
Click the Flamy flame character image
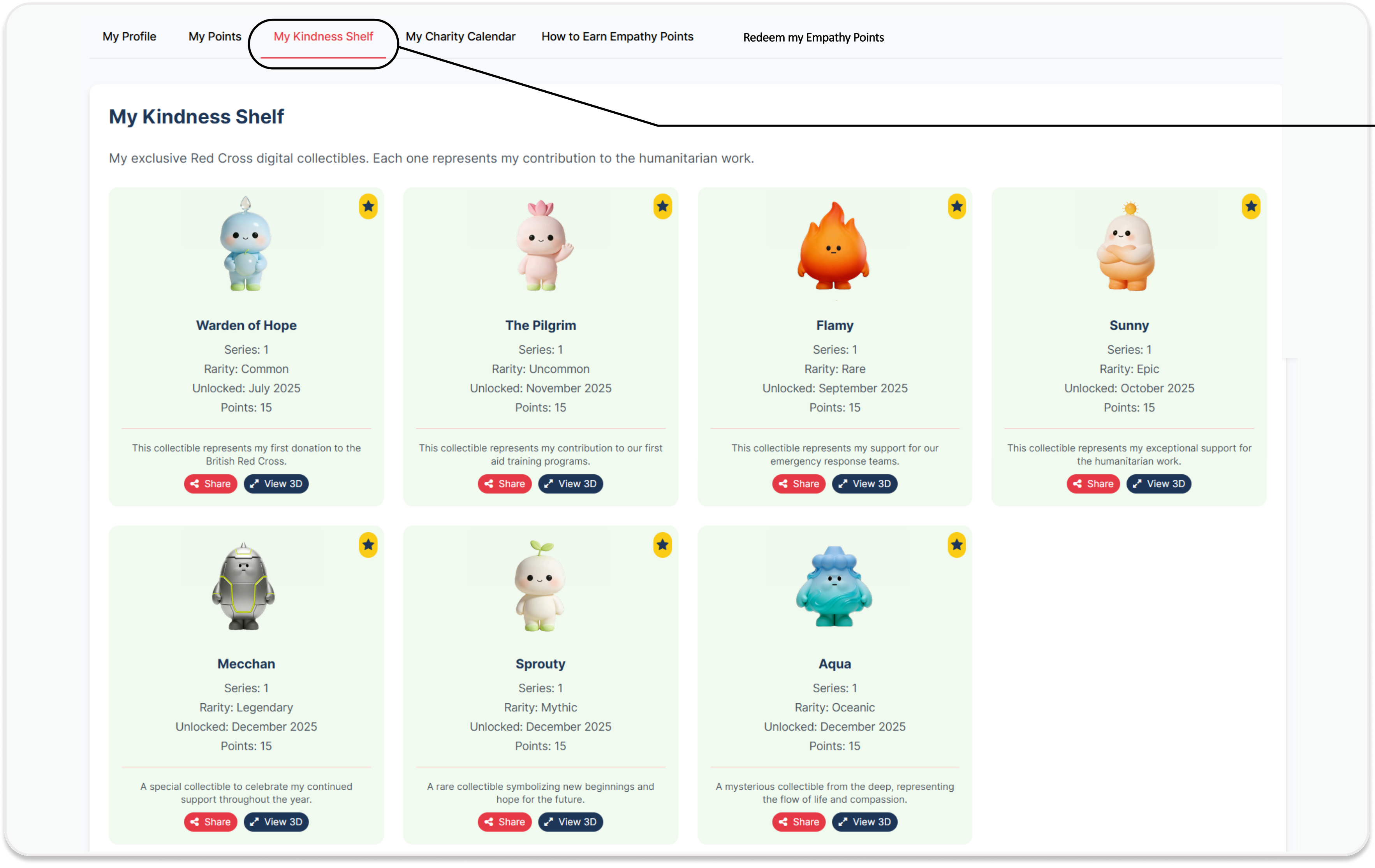click(834, 246)
